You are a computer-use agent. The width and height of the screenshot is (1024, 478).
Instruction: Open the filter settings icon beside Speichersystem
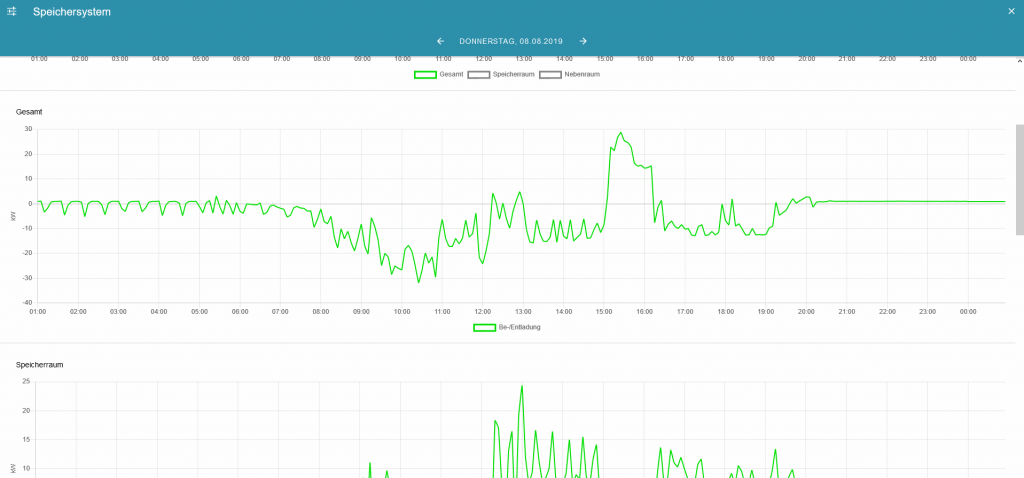(12, 11)
